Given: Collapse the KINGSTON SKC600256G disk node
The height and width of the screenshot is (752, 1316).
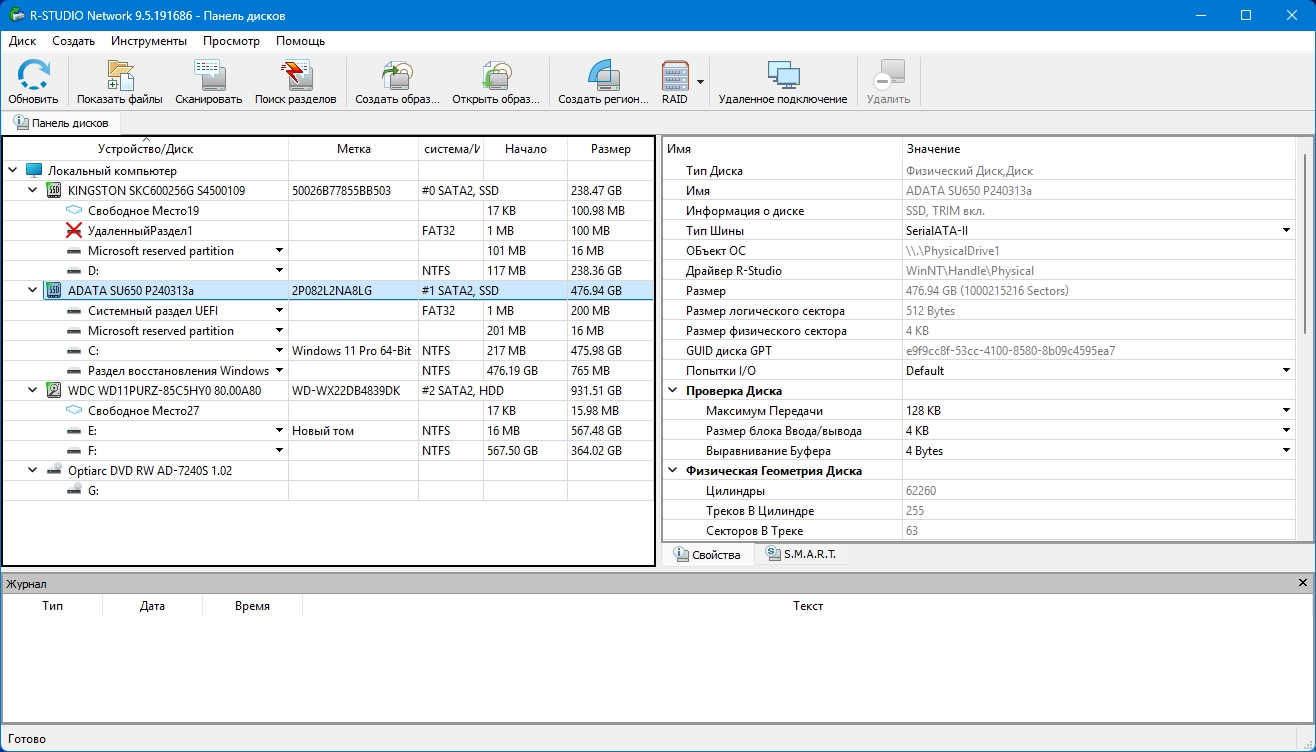Looking at the screenshot, I should pos(32,190).
